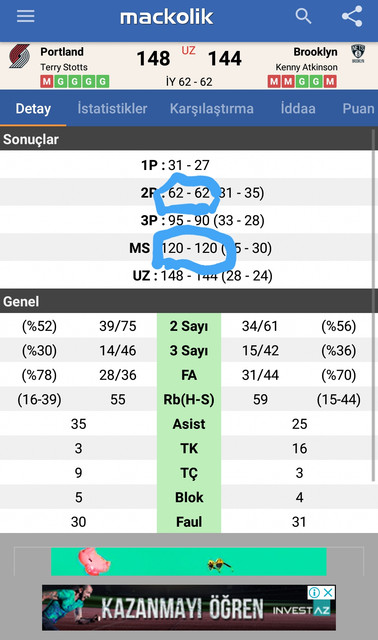The width and height of the screenshot is (378, 640).
Task: Tap Brooklyn's last red M form badge
Action: coord(330,82)
